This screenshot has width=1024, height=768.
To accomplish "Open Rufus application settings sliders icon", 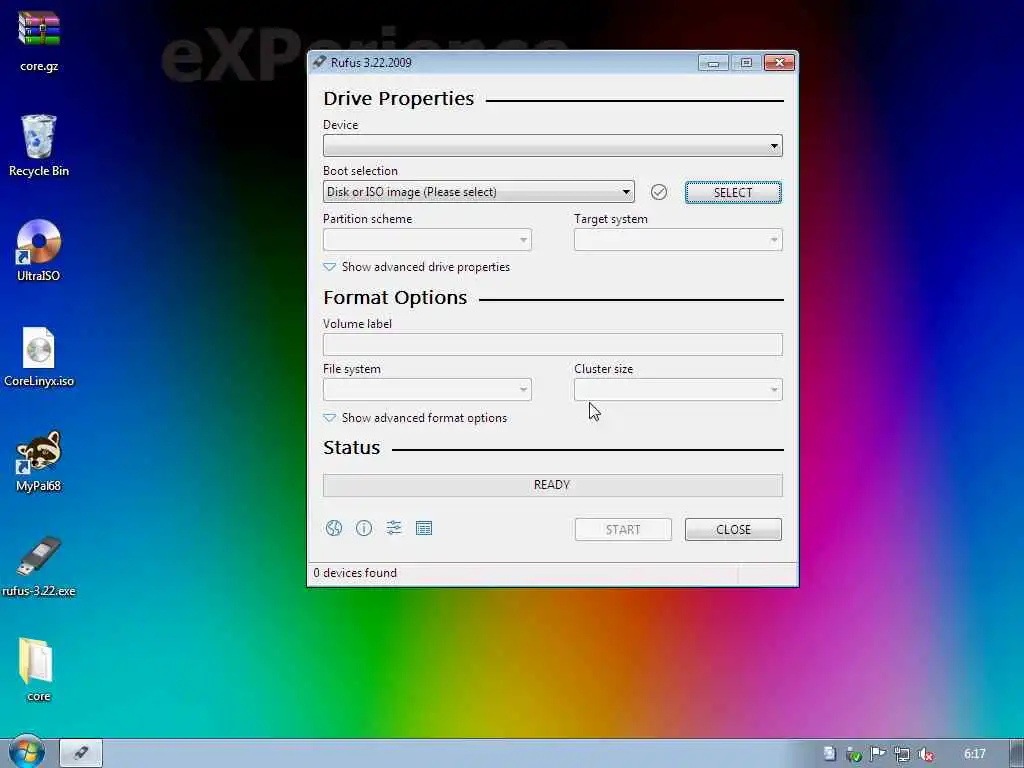I will click(394, 528).
